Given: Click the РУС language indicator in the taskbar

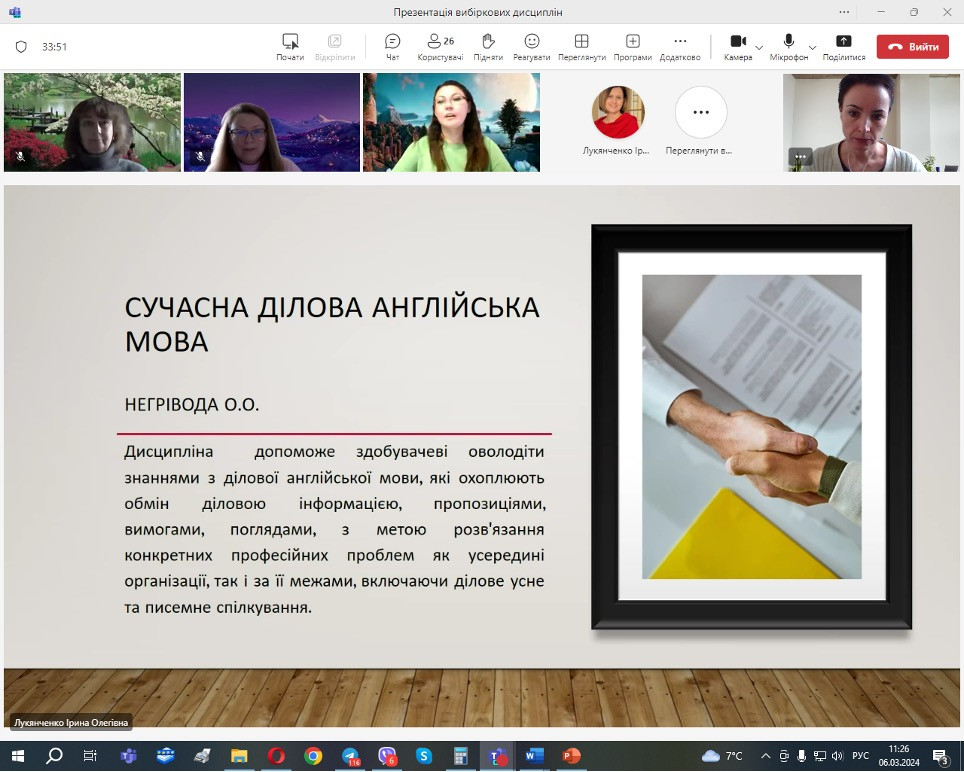Looking at the screenshot, I should click(x=859, y=756).
